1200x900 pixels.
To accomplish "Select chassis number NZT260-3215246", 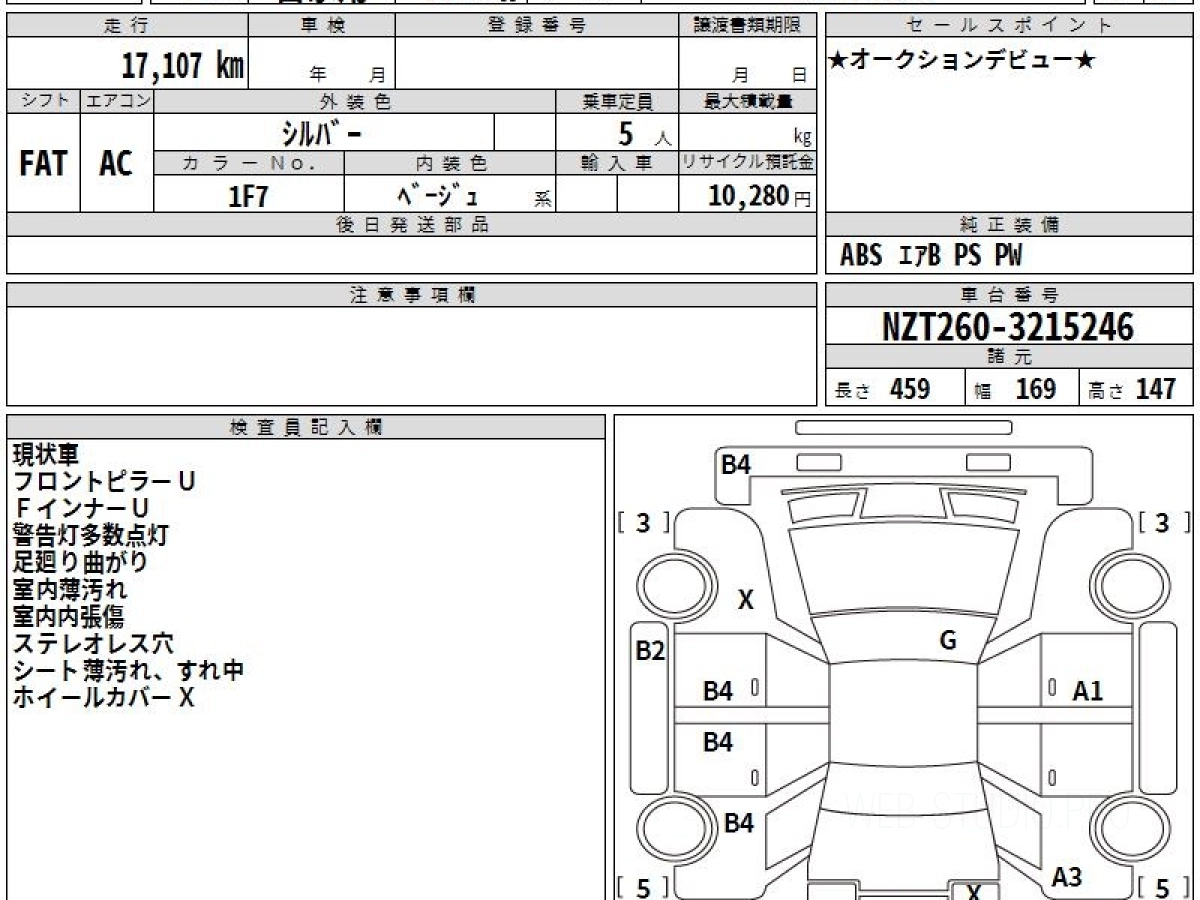I will pyautogui.click(x=1008, y=327).
